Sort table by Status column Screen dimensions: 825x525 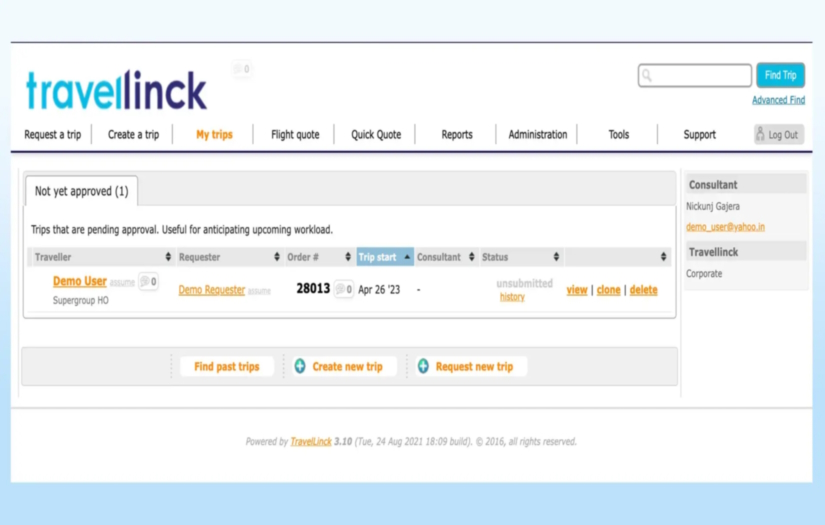521,257
